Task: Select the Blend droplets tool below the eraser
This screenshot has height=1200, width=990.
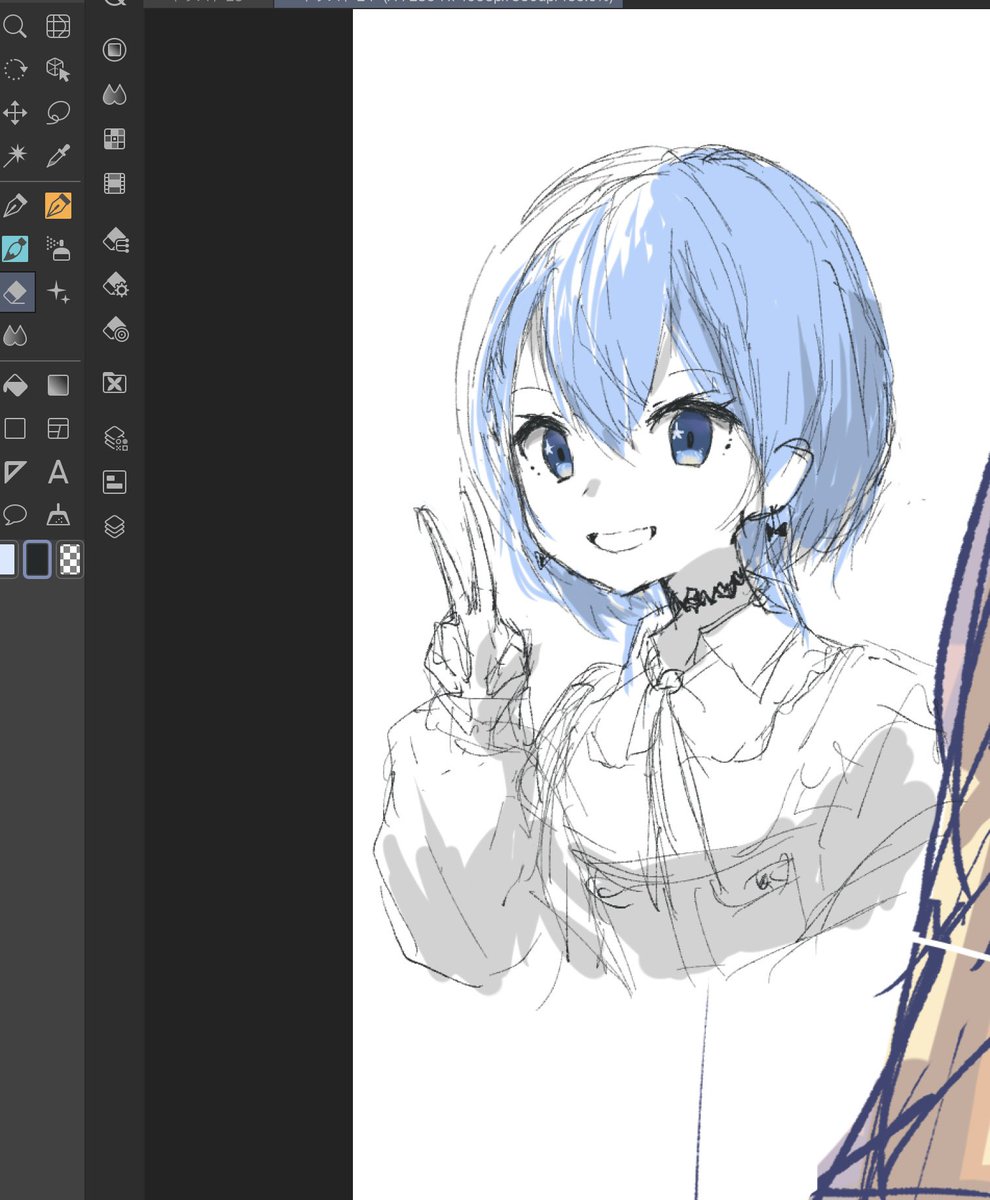Action: pyautogui.click(x=15, y=335)
